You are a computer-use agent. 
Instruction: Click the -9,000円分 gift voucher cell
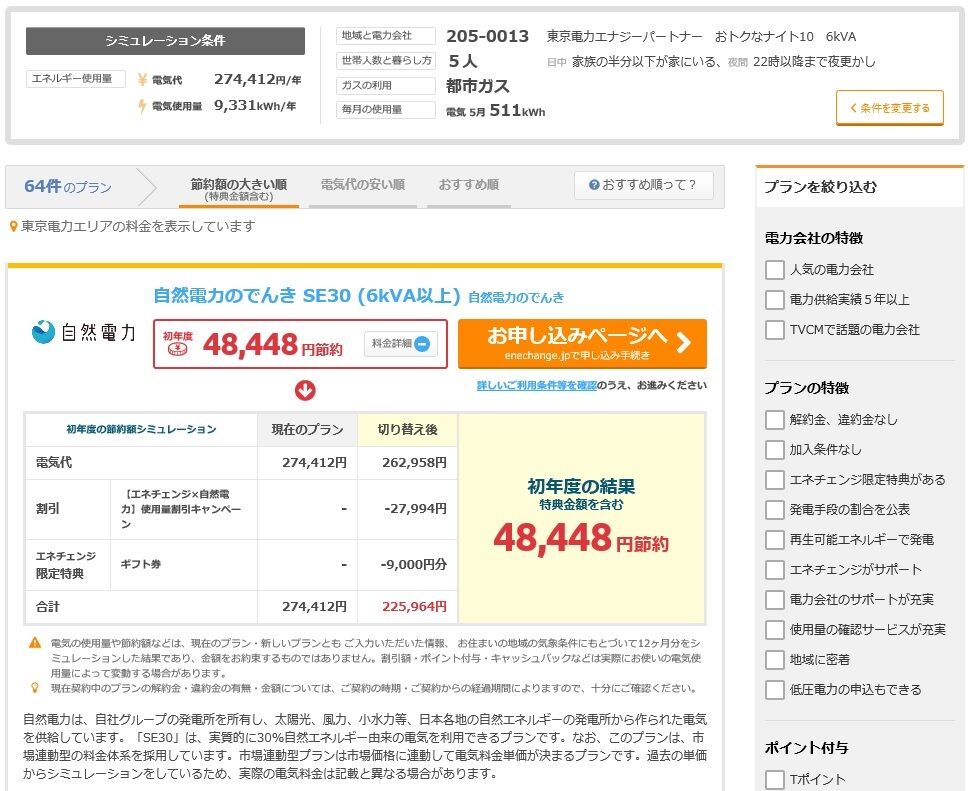(407, 564)
